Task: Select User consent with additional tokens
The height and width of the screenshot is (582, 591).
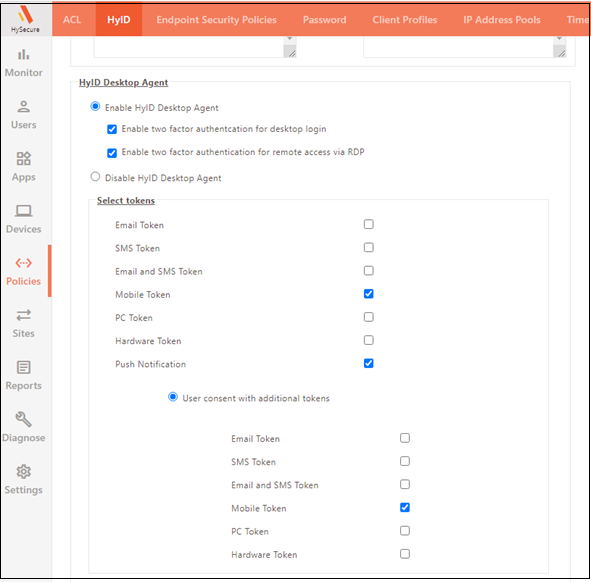Action: 173,397
